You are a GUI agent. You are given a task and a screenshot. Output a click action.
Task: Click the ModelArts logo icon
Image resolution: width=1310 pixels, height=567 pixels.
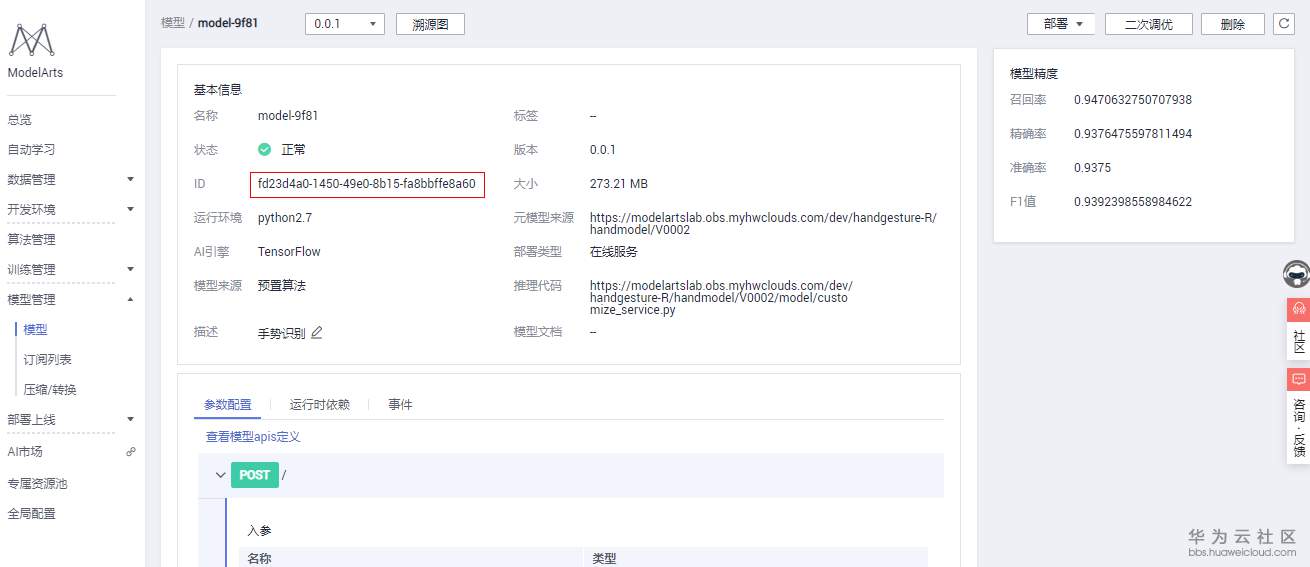pos(32,41)
